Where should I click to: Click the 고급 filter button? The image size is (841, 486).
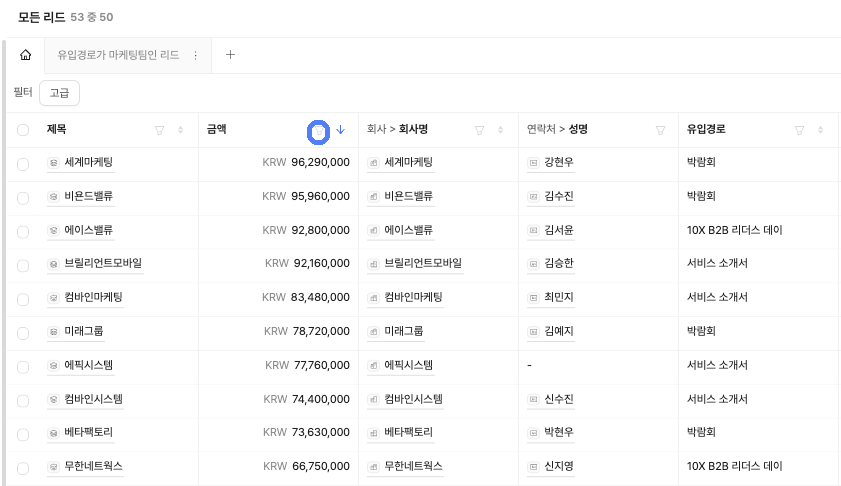pos(60,93)
